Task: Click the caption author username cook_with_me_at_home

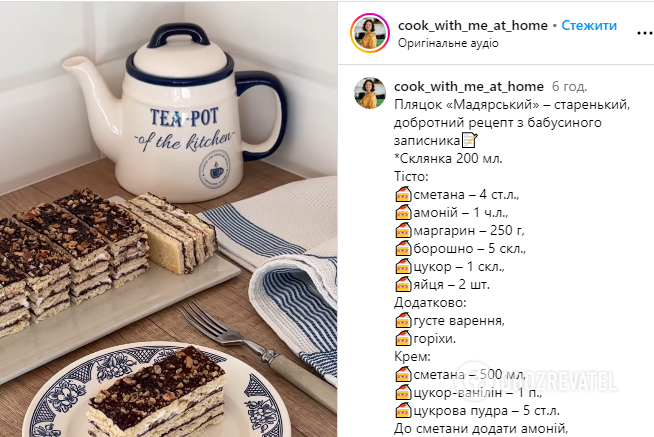Action: coord(469,86)
